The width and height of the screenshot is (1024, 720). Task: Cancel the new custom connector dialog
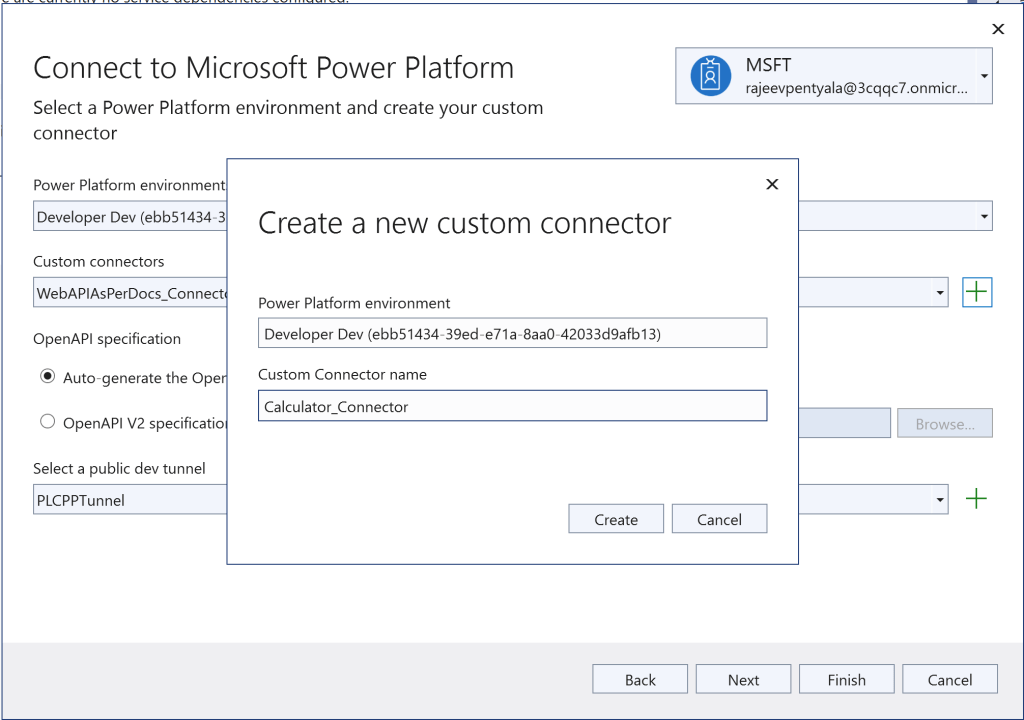(x=719, y=519)
